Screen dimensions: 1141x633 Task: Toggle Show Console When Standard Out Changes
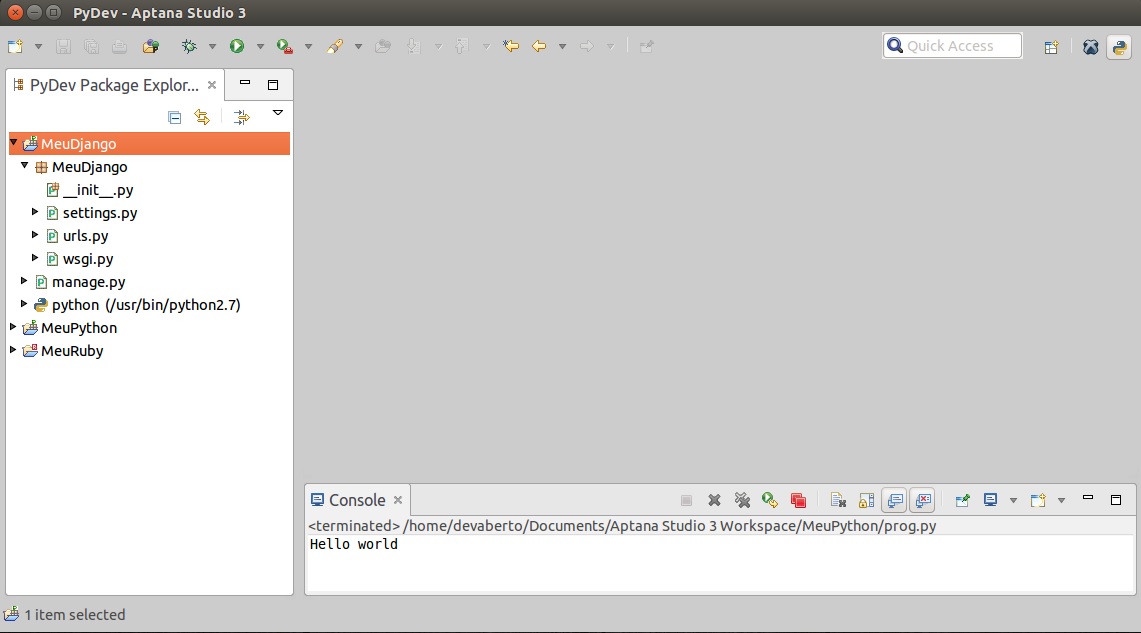pos(894,500)
